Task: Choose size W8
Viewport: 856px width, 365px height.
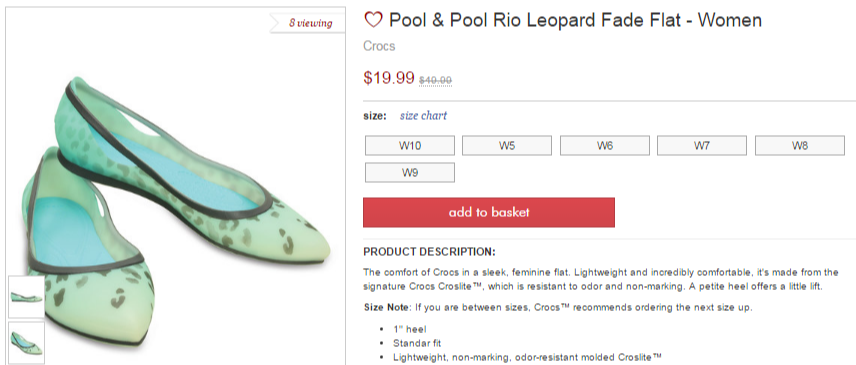Action: click(800, 146)
